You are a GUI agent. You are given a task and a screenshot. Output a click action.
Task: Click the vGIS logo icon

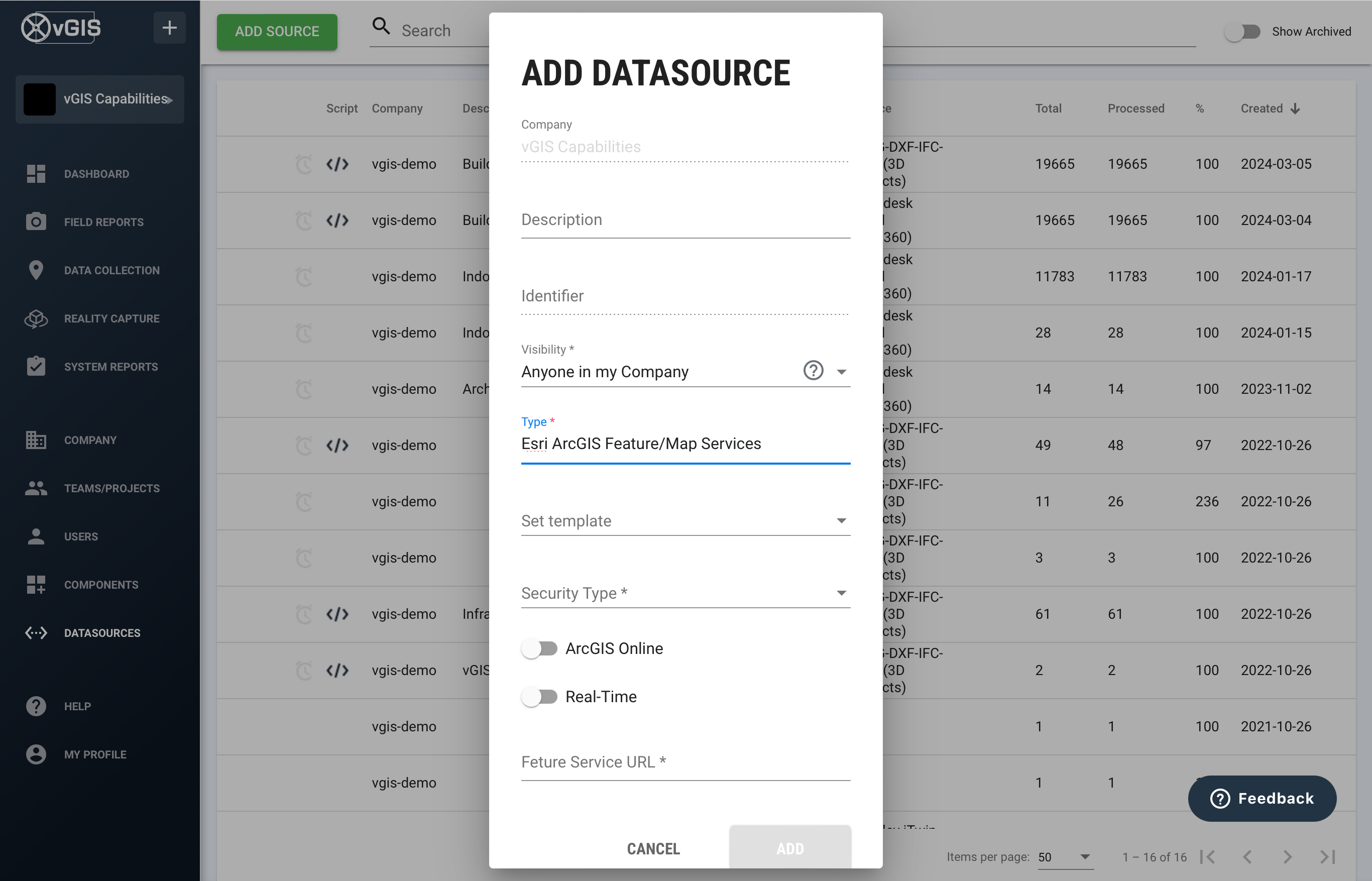61,28
